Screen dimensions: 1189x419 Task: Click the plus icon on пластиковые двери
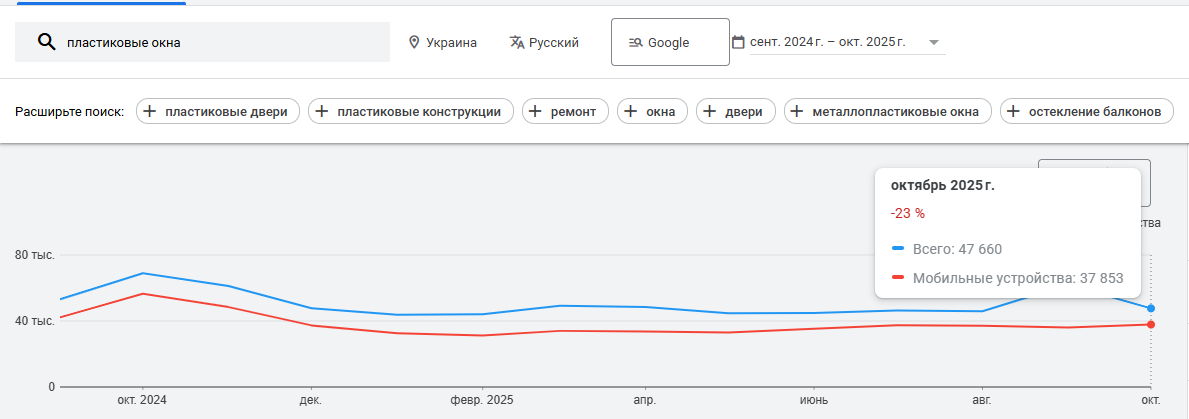point(149,112)
